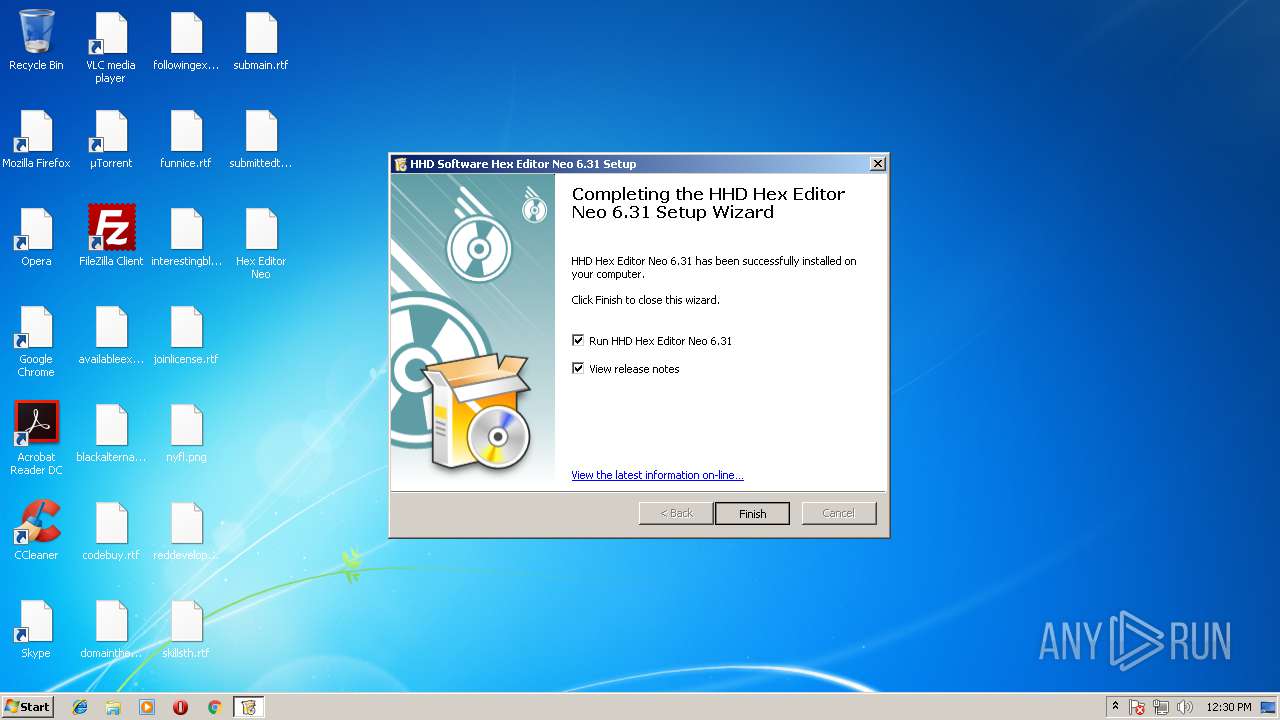Select the Google Chrome desktop shortcut
The height and width of the screenshot is (720, 1280).
(36, 341)
